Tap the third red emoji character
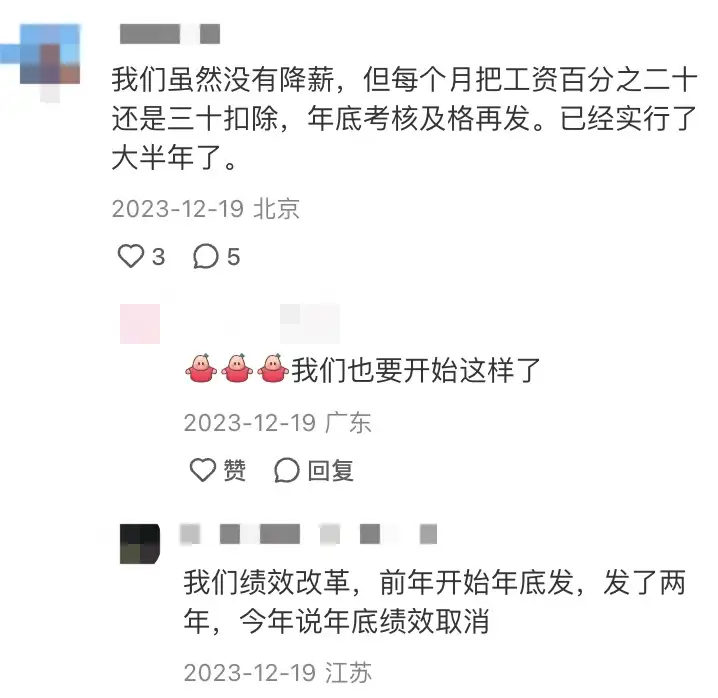 [x=273, y=368]
